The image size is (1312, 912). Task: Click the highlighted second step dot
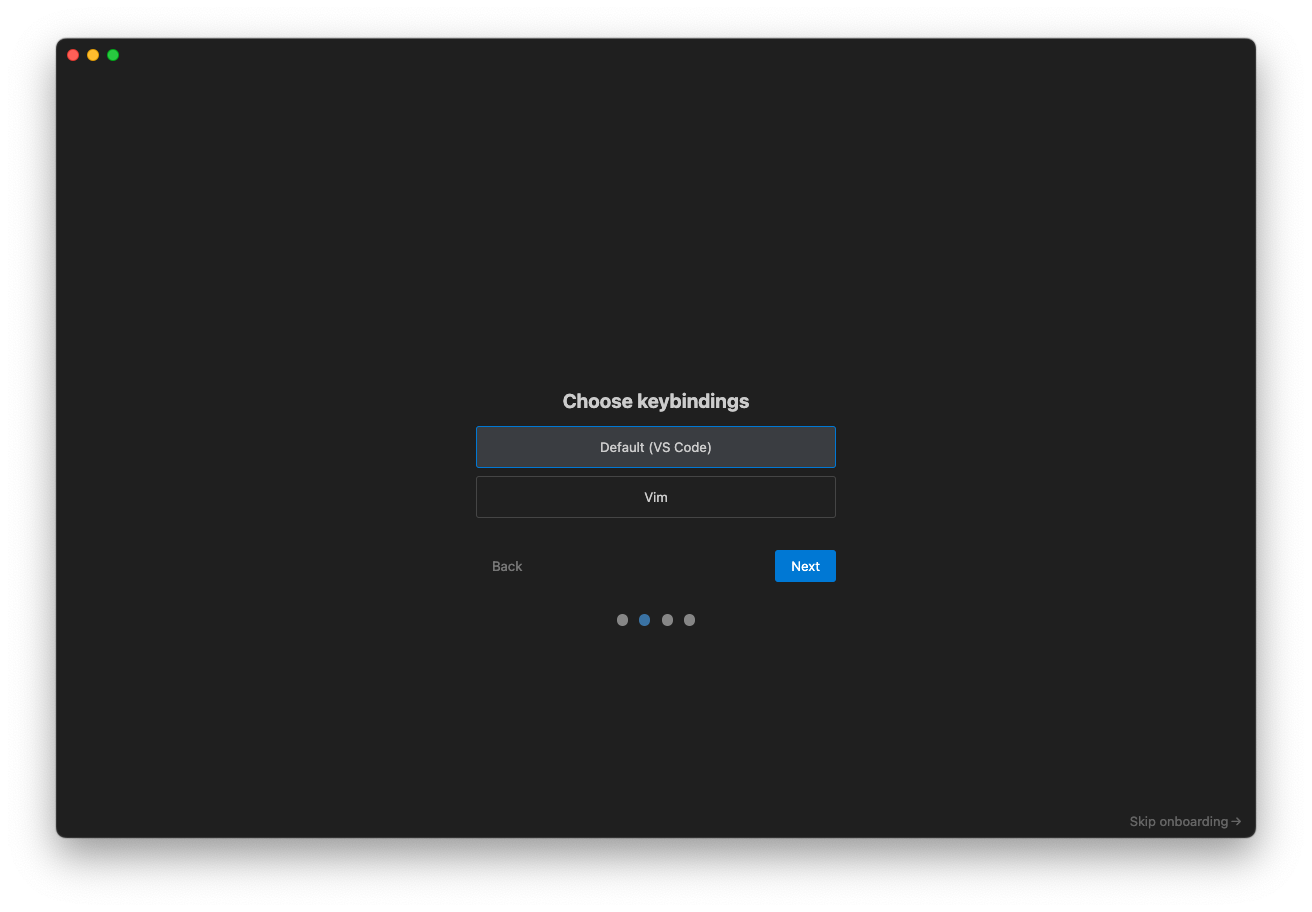tap(644, 620)
